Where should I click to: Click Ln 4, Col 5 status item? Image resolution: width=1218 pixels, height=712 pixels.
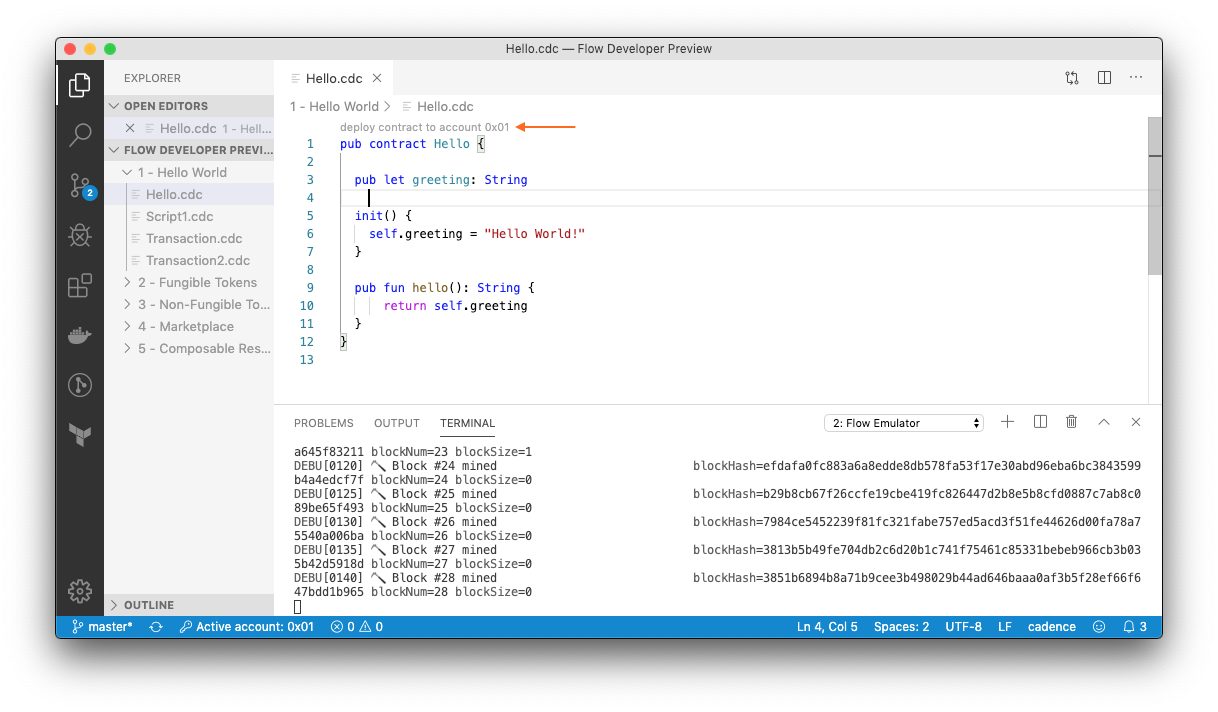(x=827, y=627)
